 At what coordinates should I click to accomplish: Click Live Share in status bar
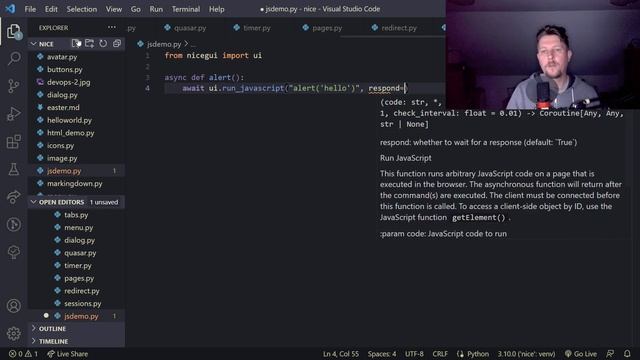point(67,354)
